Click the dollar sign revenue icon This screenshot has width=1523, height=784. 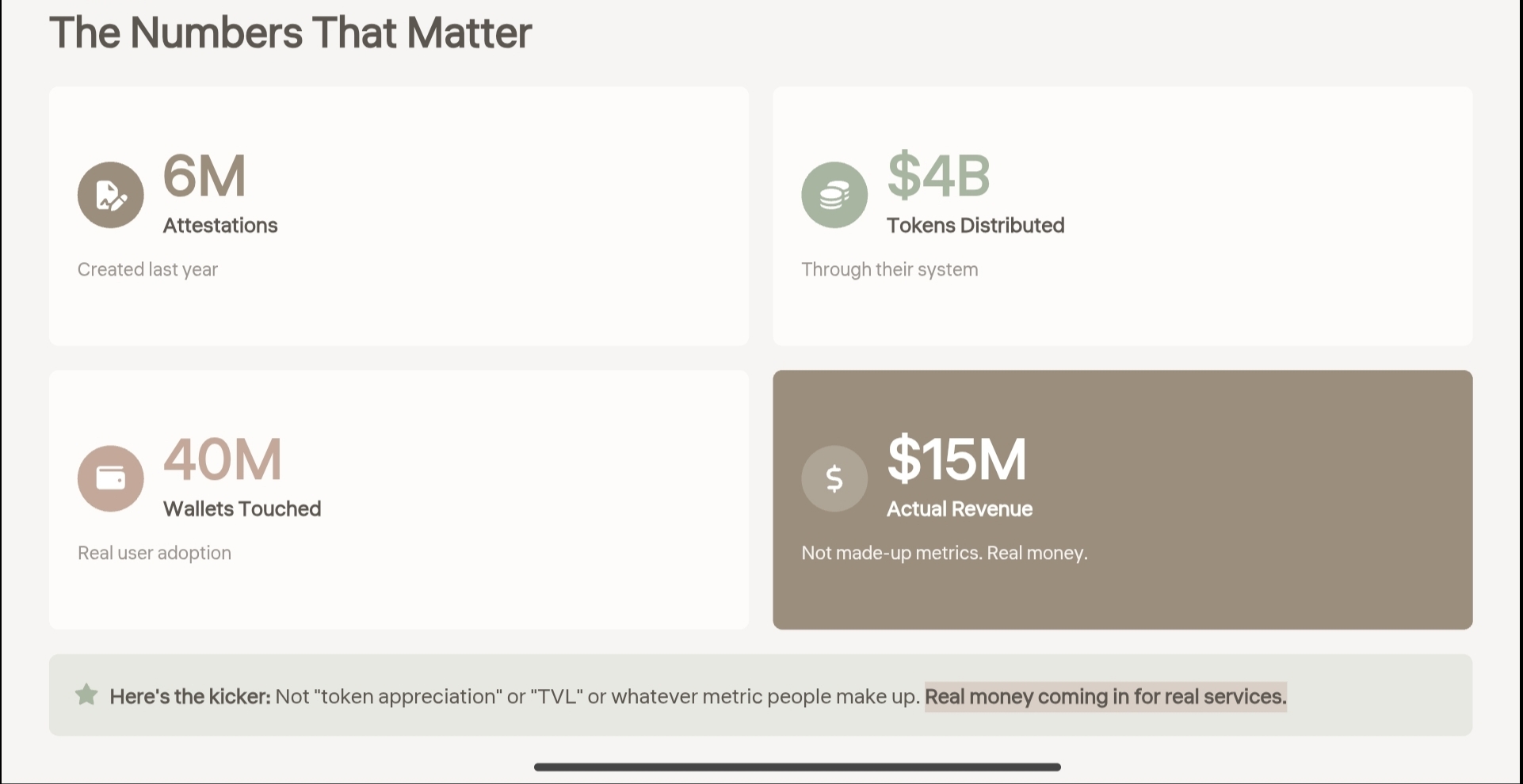pyautogui.click(x=834, y=478)
